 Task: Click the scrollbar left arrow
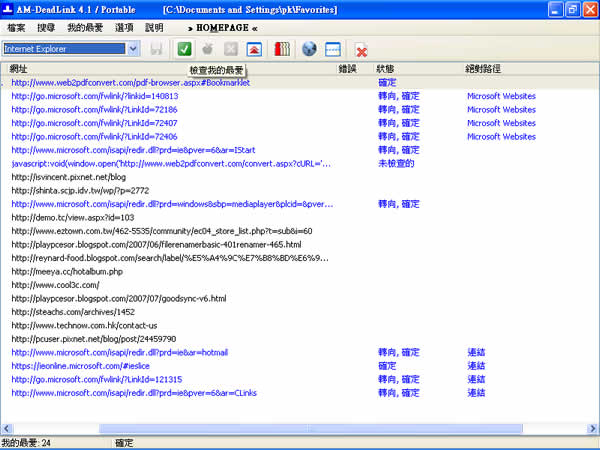[7, 429]
